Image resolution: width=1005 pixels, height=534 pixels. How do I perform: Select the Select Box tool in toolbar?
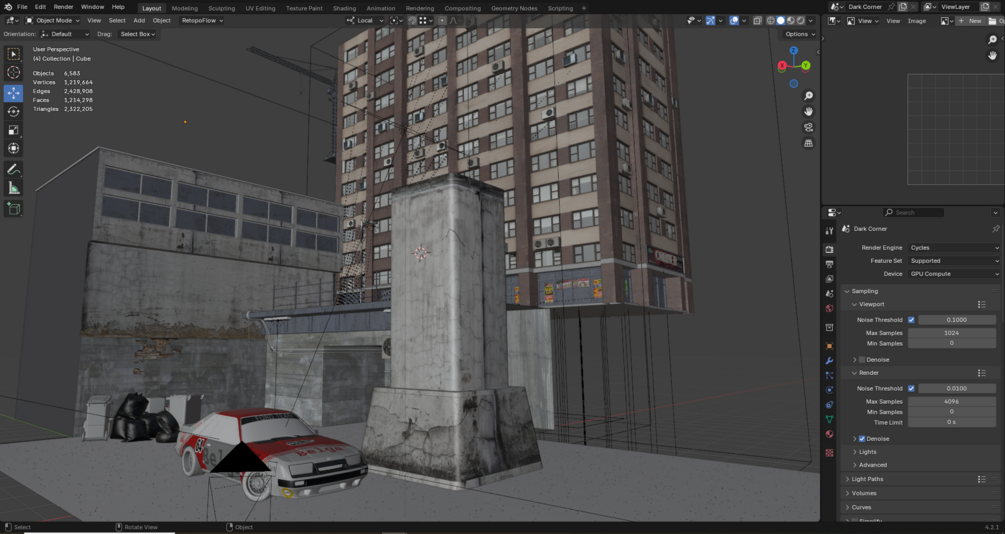13,54
